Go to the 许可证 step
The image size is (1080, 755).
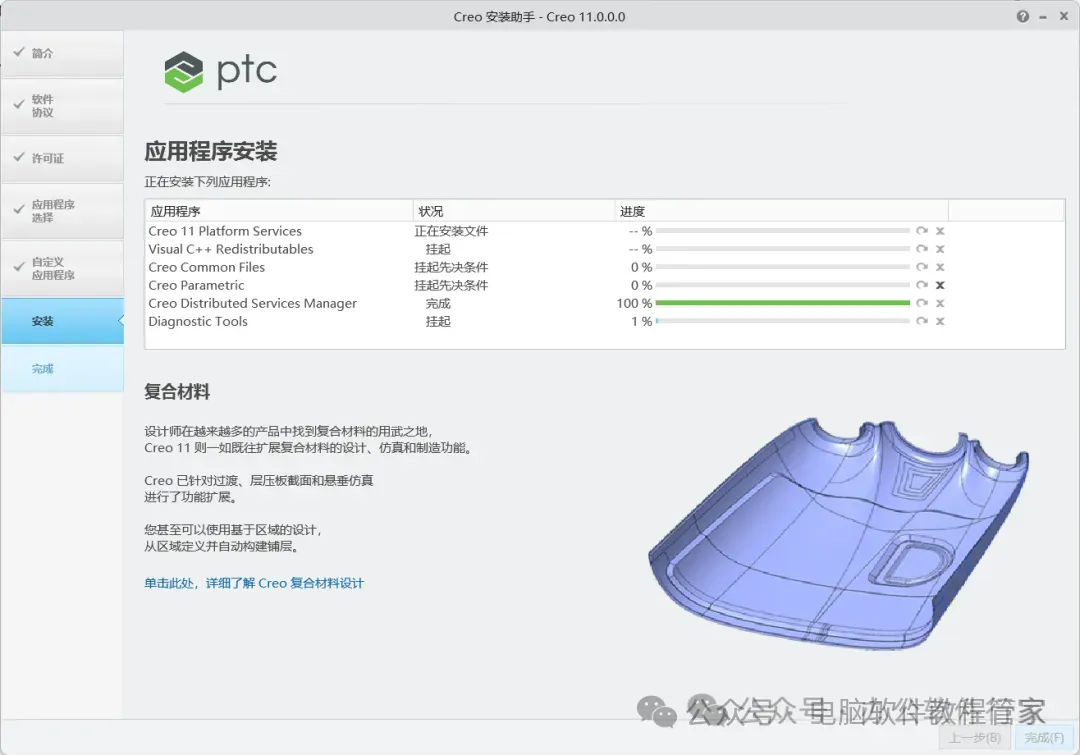pos(63,158)
